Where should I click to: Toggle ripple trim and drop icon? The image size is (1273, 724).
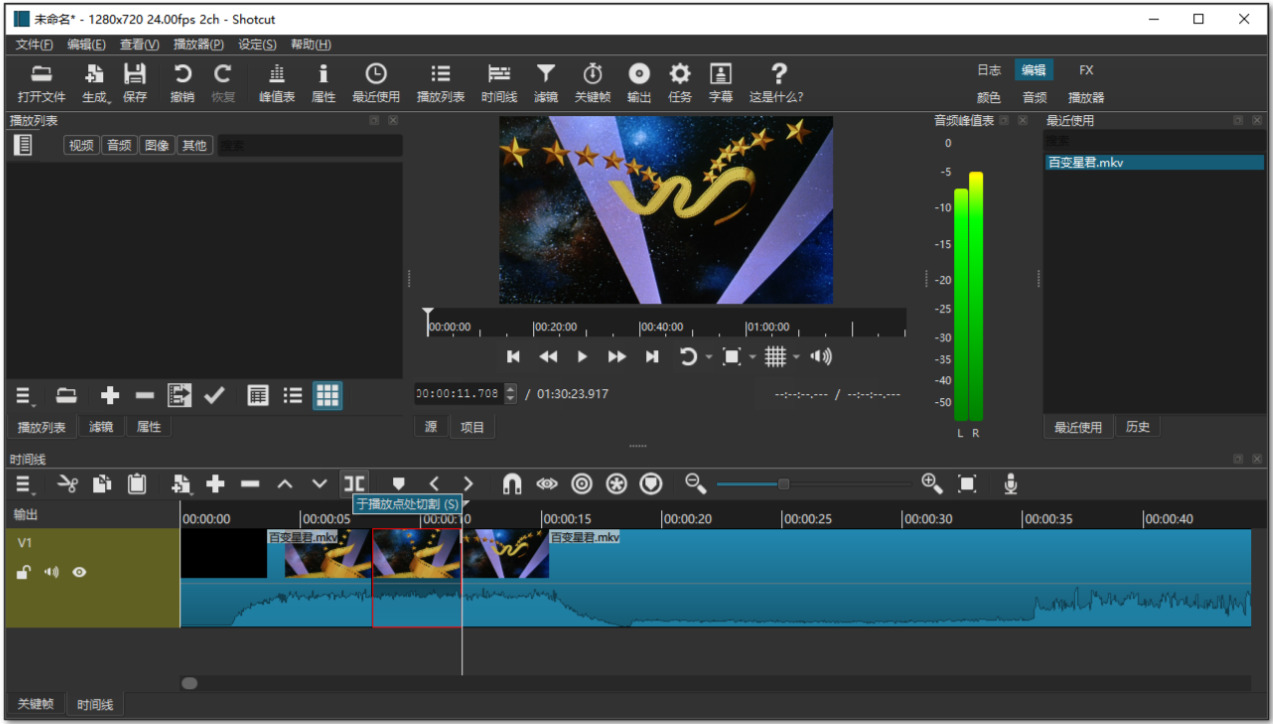click(582, 484)
